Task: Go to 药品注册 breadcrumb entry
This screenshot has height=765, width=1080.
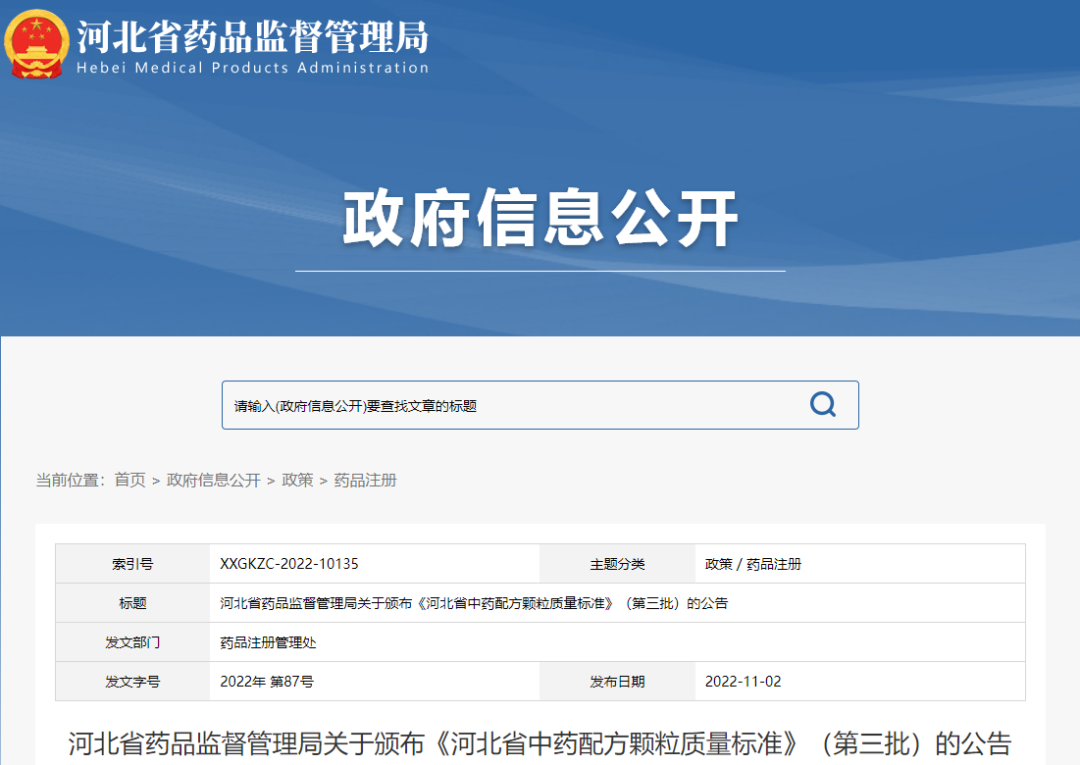Action: [366, 480]
